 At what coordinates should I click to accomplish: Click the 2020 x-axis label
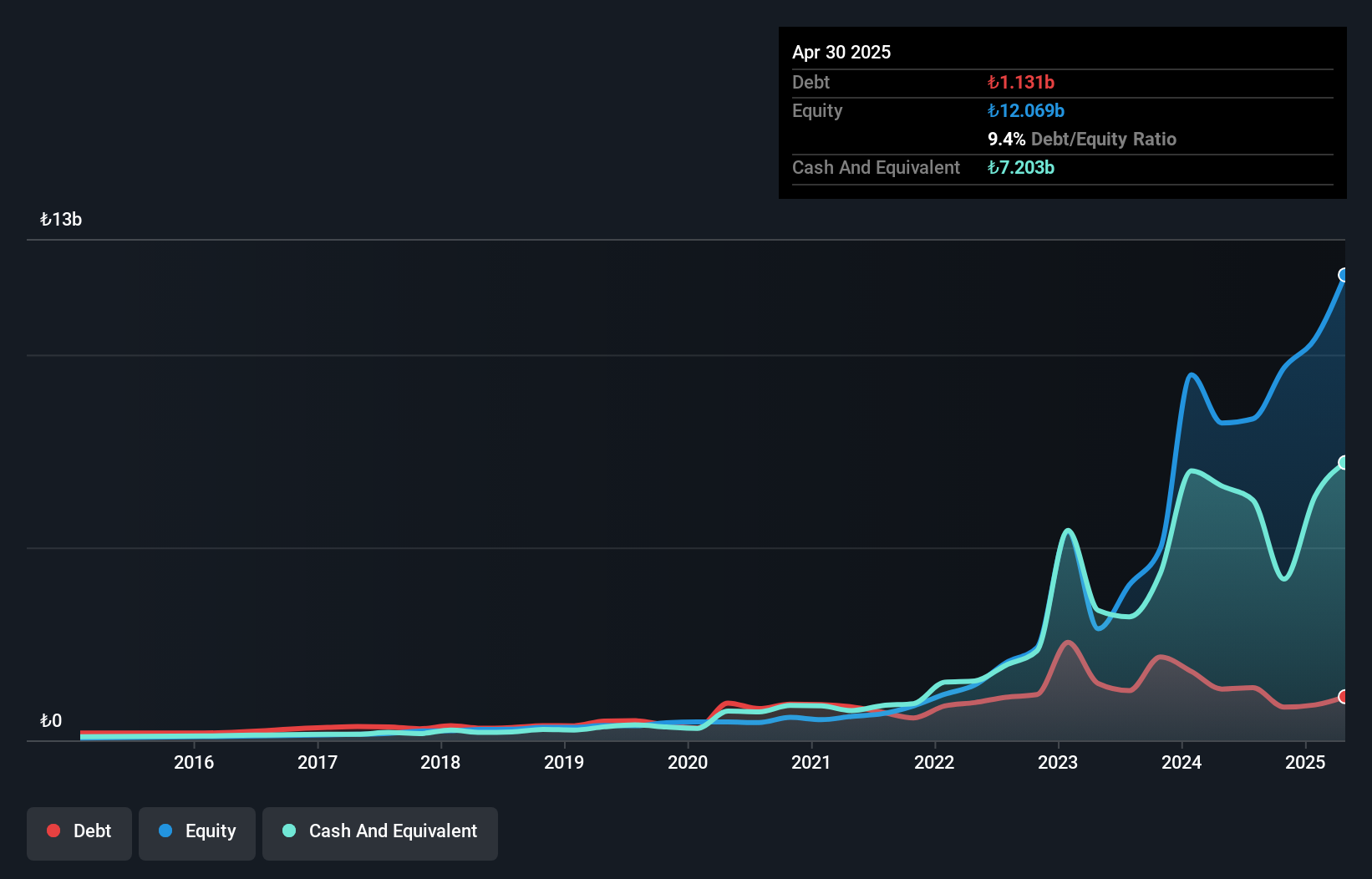(688, 762)
